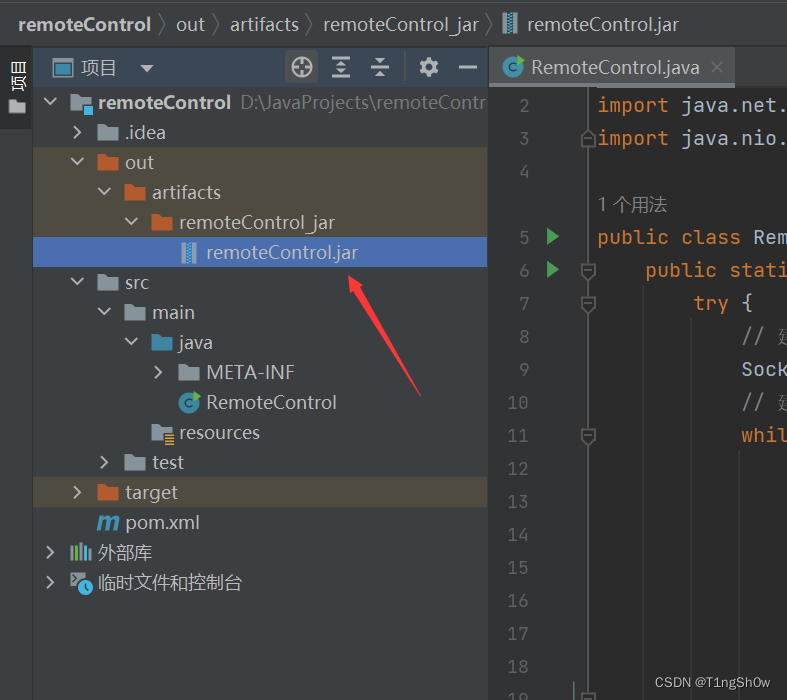Expand 临时文件和控制台 node
The width and height of the screenshot is (787, 700).
pos(50,583)
